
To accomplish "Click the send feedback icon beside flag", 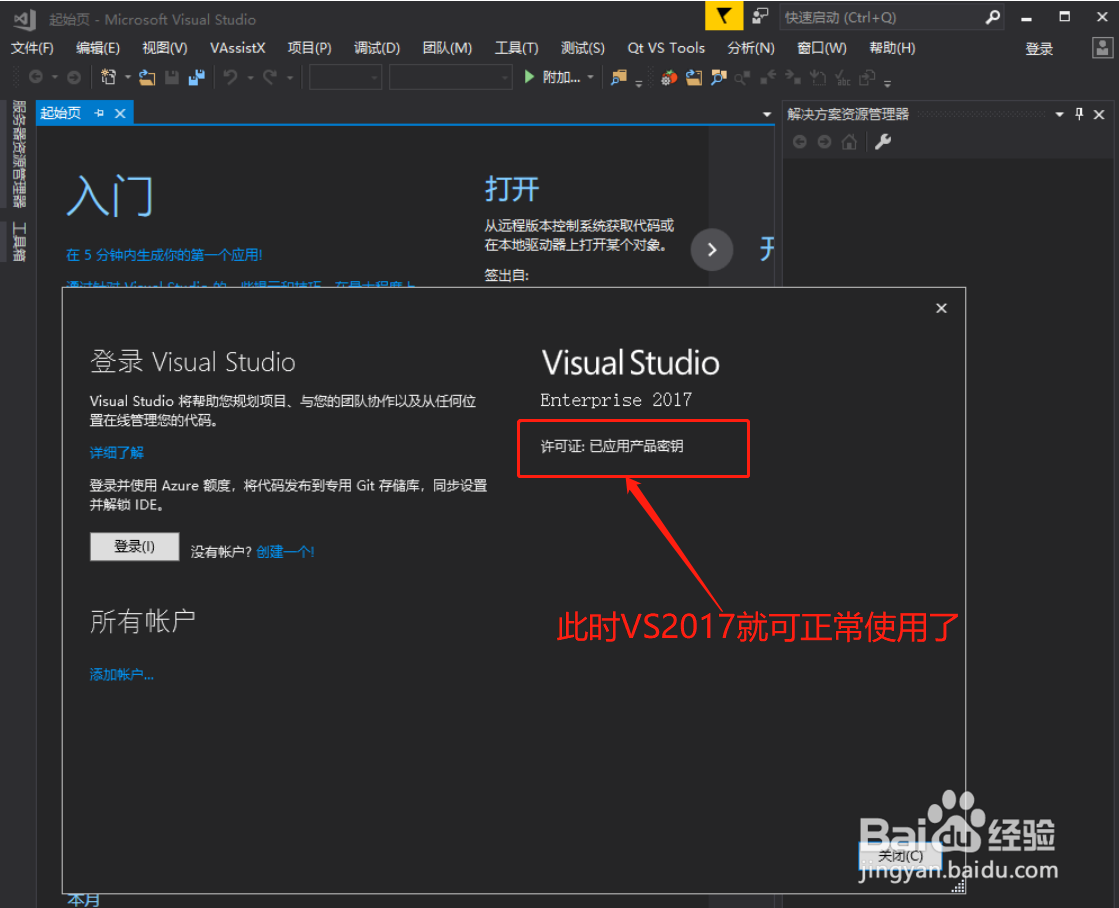I will 760,16.
